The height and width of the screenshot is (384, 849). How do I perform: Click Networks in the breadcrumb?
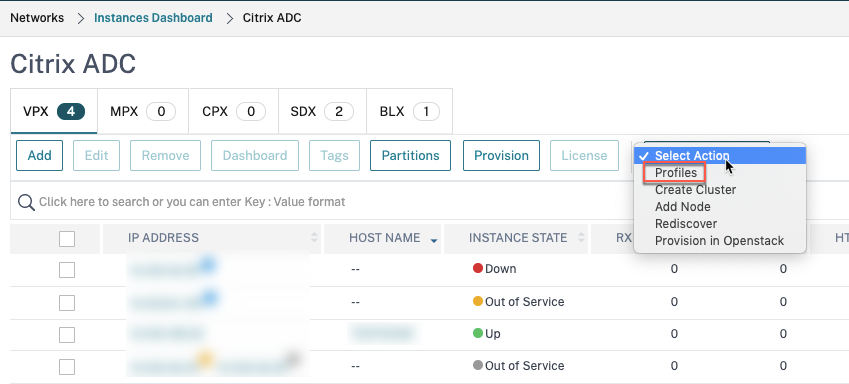pyautogui.click(x=37, y=18)
